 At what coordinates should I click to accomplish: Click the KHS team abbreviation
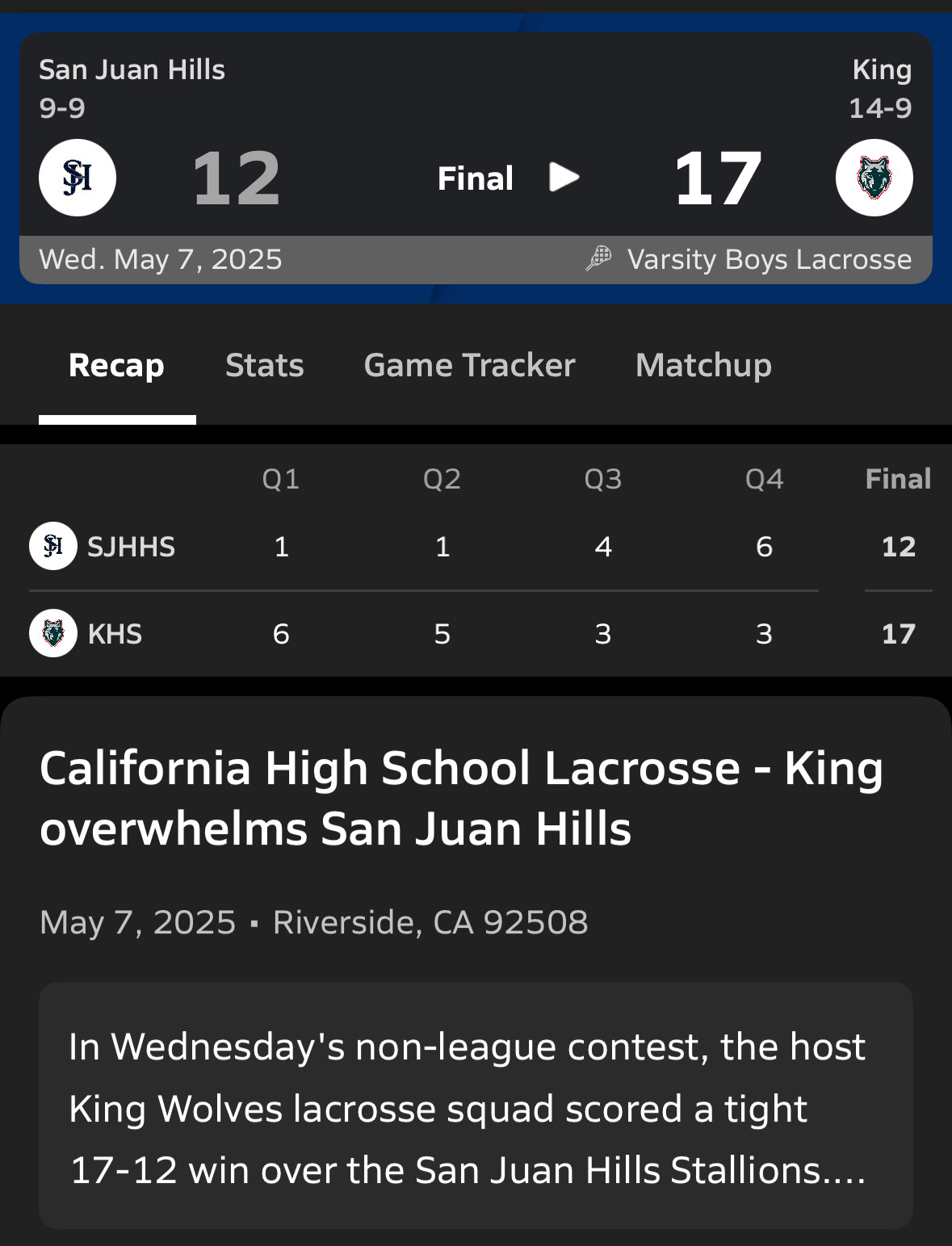pyautogui.click(x=115, y=634)
